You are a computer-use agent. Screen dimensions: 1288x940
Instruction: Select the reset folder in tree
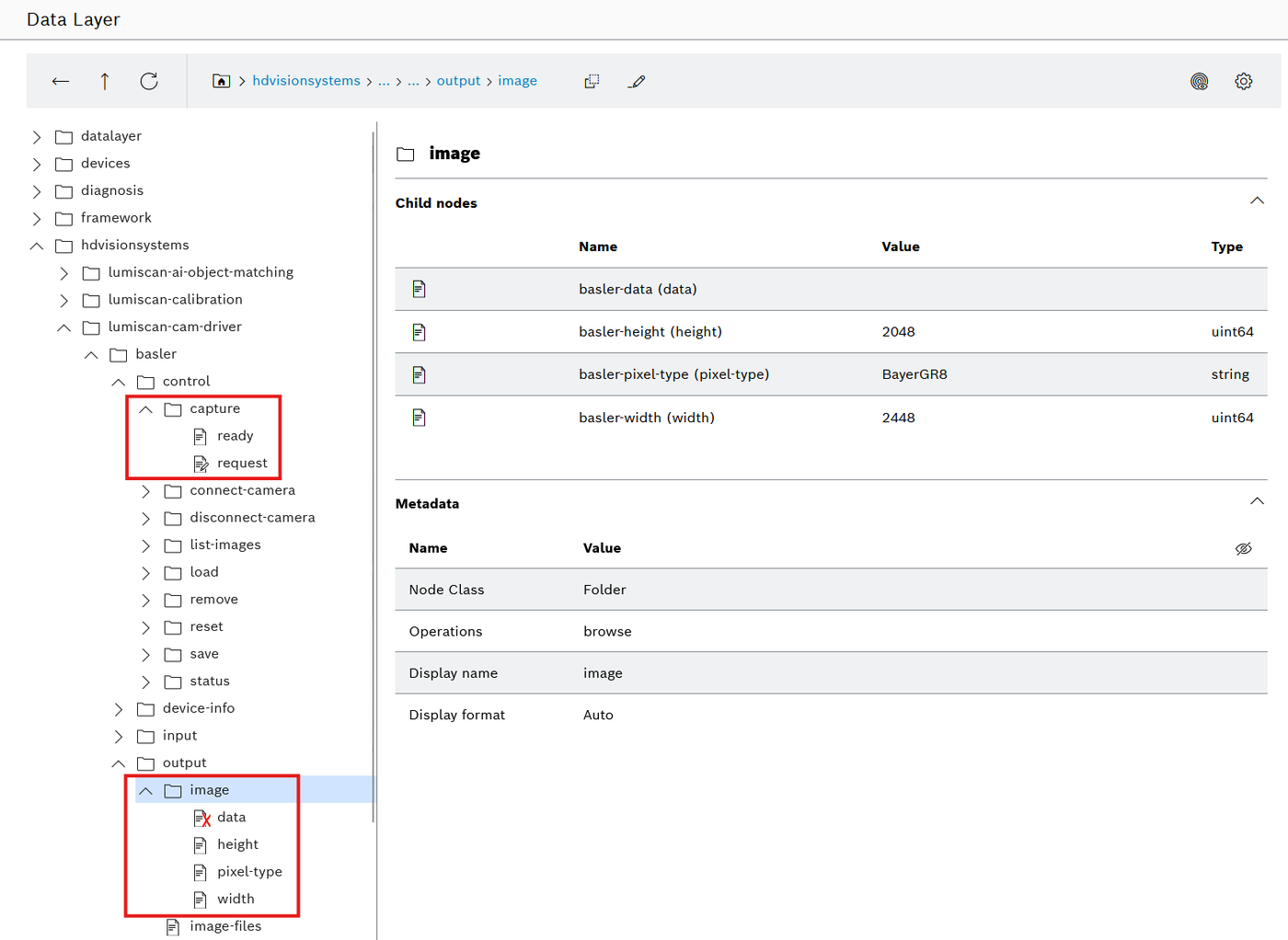click(x=206, y=627)
